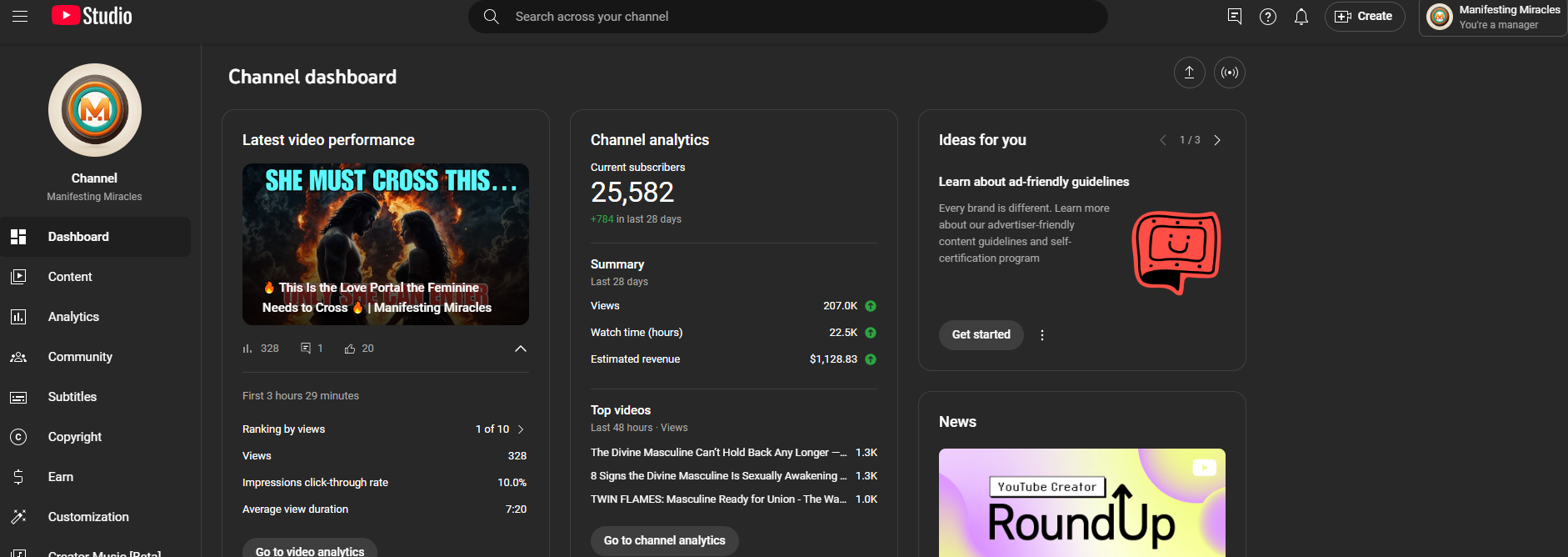Select the Content menu label

click(70, 277)
